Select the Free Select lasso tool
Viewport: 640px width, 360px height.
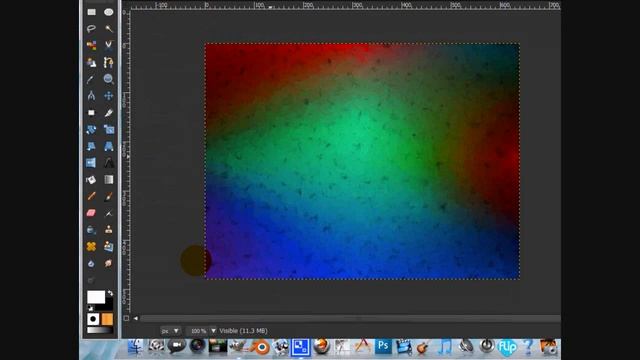[91, 29]
